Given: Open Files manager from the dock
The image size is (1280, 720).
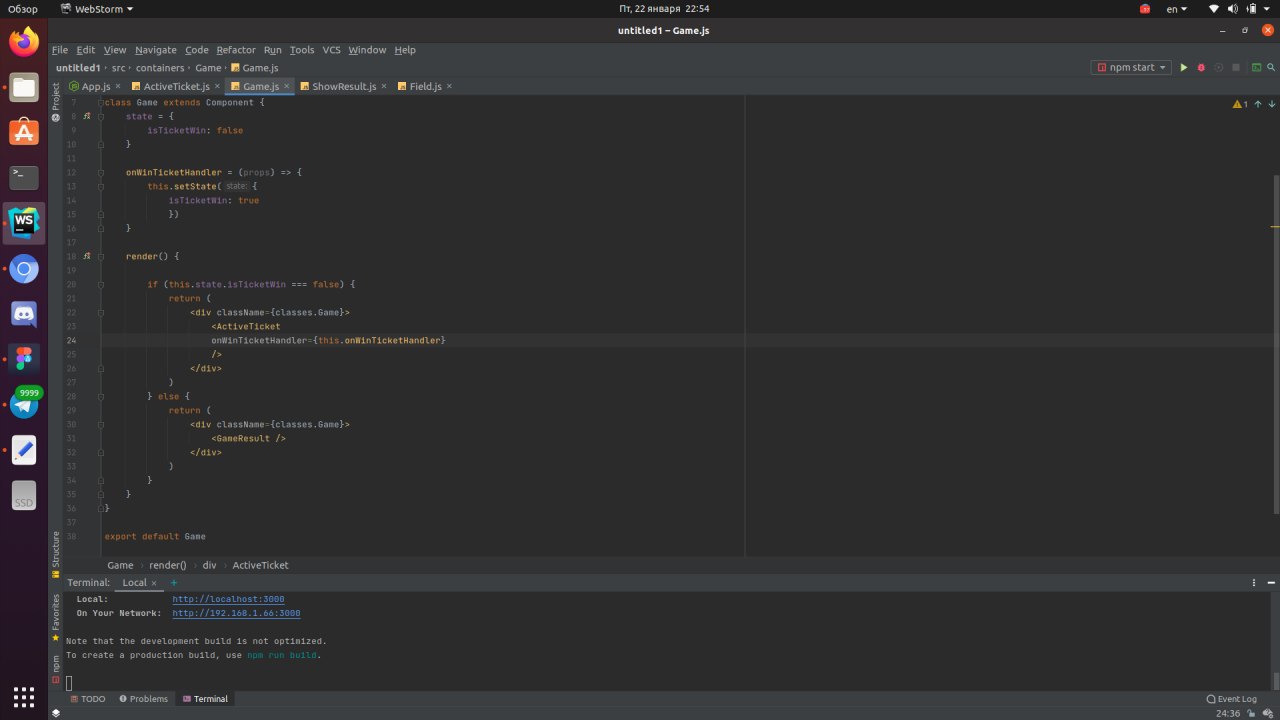Looking at the screenshot, I should pos(24,87).
